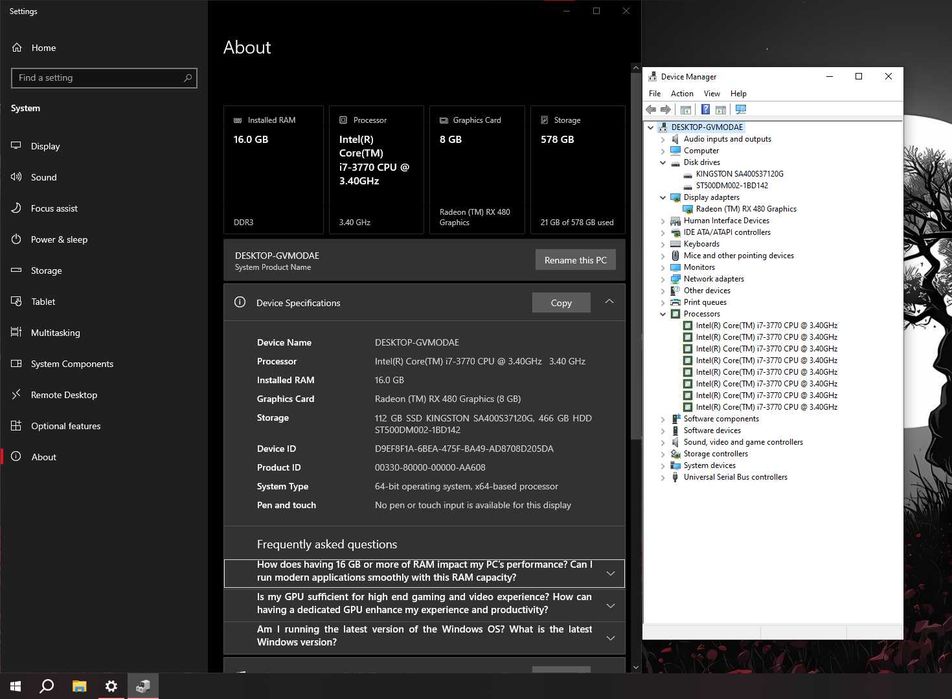
Task: Collapse Device Specifications section
Action: pos(609,302)
